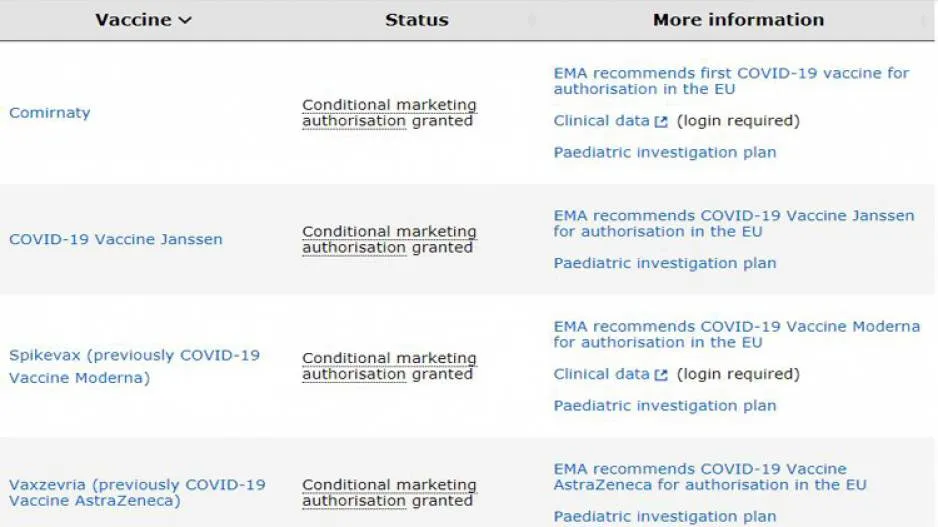Screen dimensions: 938x527
Task: Click the More information column header
Action: (x=738, y=20)
